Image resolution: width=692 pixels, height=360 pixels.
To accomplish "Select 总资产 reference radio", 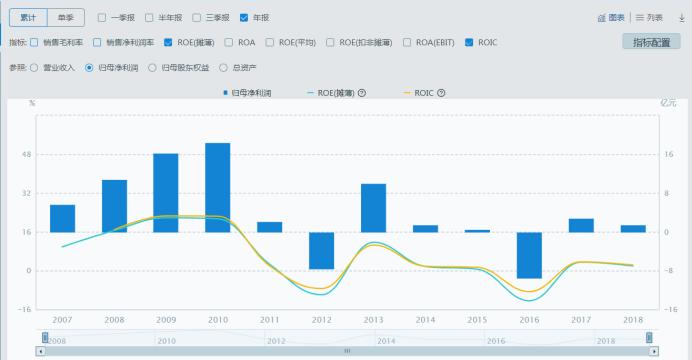I will (223, 68).
